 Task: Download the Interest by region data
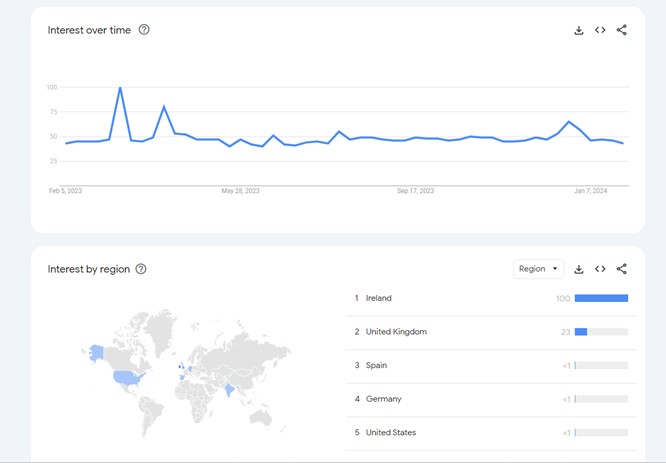(x=579, y=269)
